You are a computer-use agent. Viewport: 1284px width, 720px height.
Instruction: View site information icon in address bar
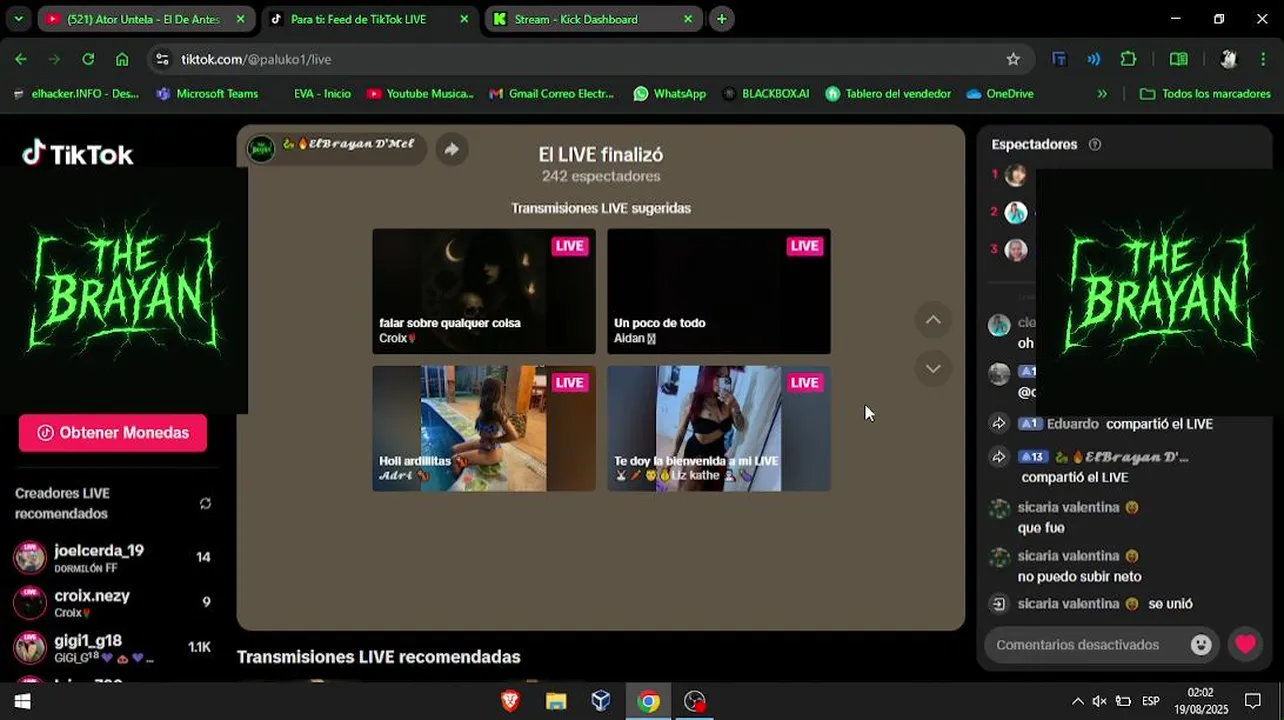click(x=163, y=59)
